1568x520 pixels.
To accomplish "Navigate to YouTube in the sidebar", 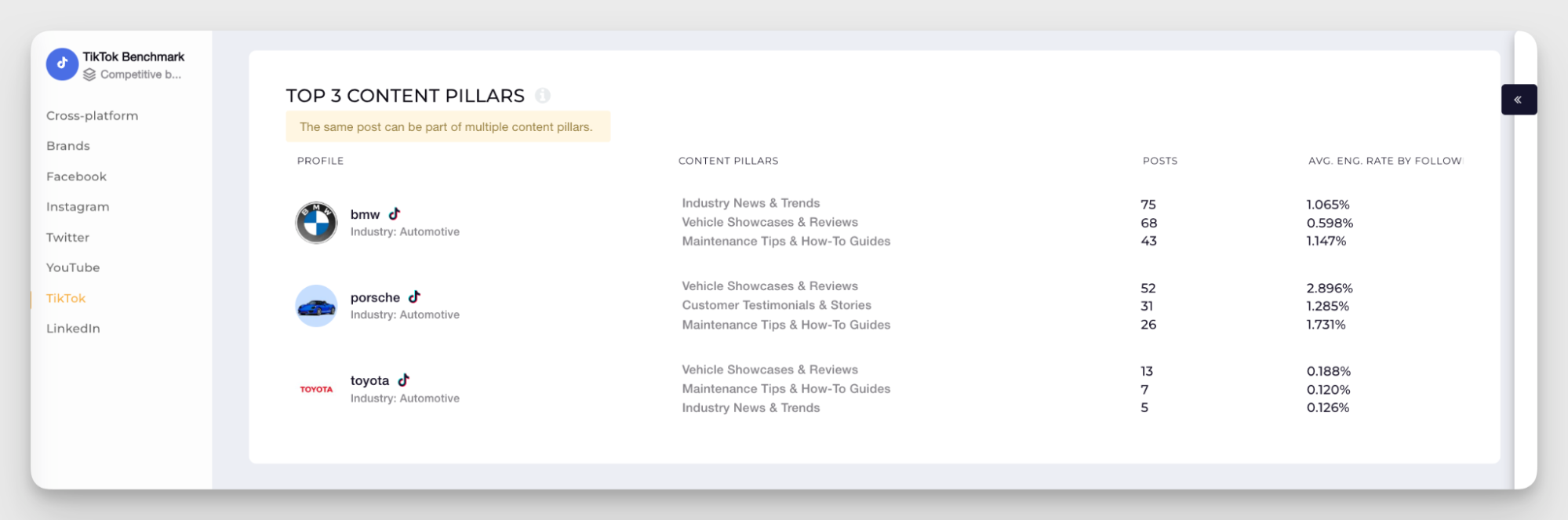I will [x=73, y=267].
